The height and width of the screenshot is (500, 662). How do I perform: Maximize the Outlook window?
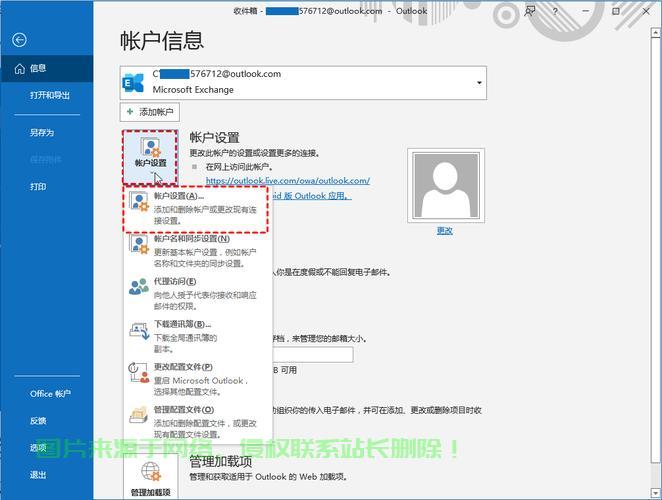coord(616,11)
